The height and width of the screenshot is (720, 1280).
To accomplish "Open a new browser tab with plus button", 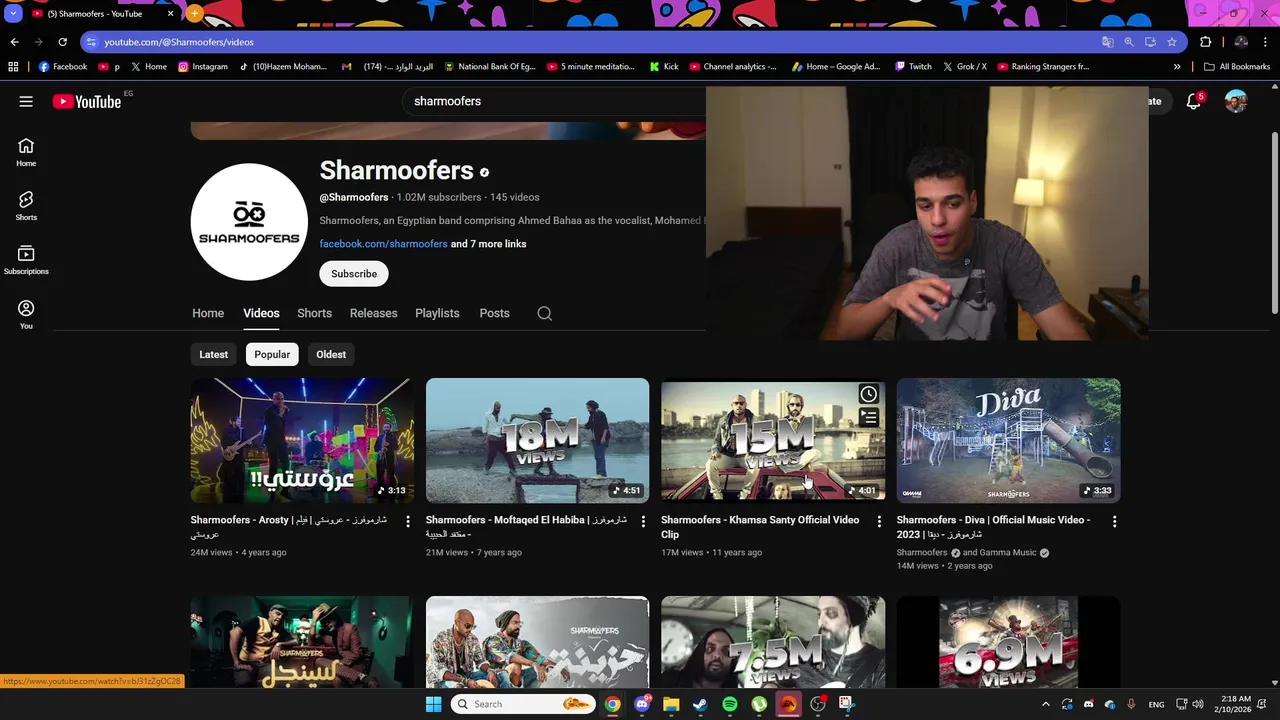I will coord(194,14).
